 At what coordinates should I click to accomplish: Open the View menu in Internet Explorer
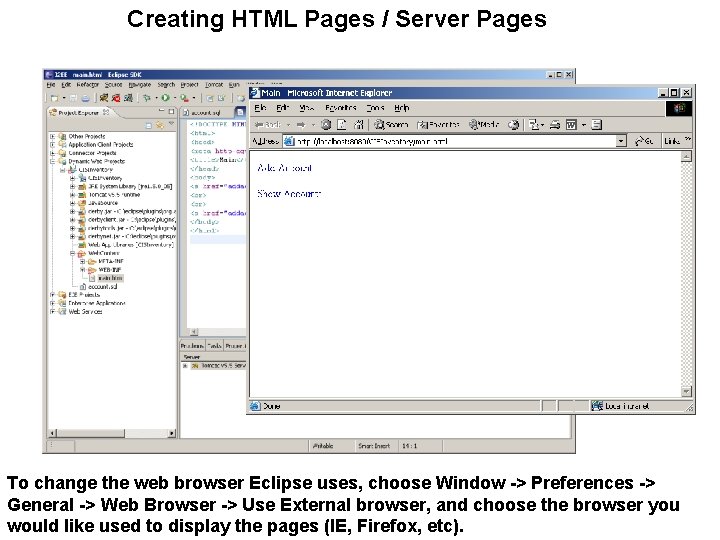(307, 108)
